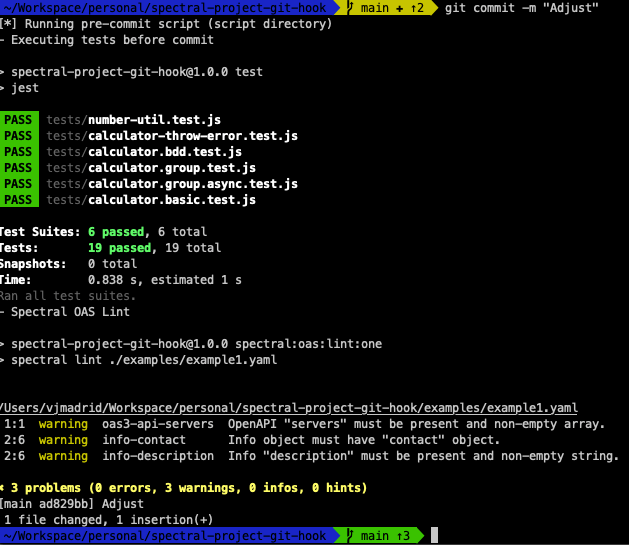Image resolution: width=629 pixels, height=545 pixels.
Task: Click the 'Test Suites:' label
Action: [40, 232]
